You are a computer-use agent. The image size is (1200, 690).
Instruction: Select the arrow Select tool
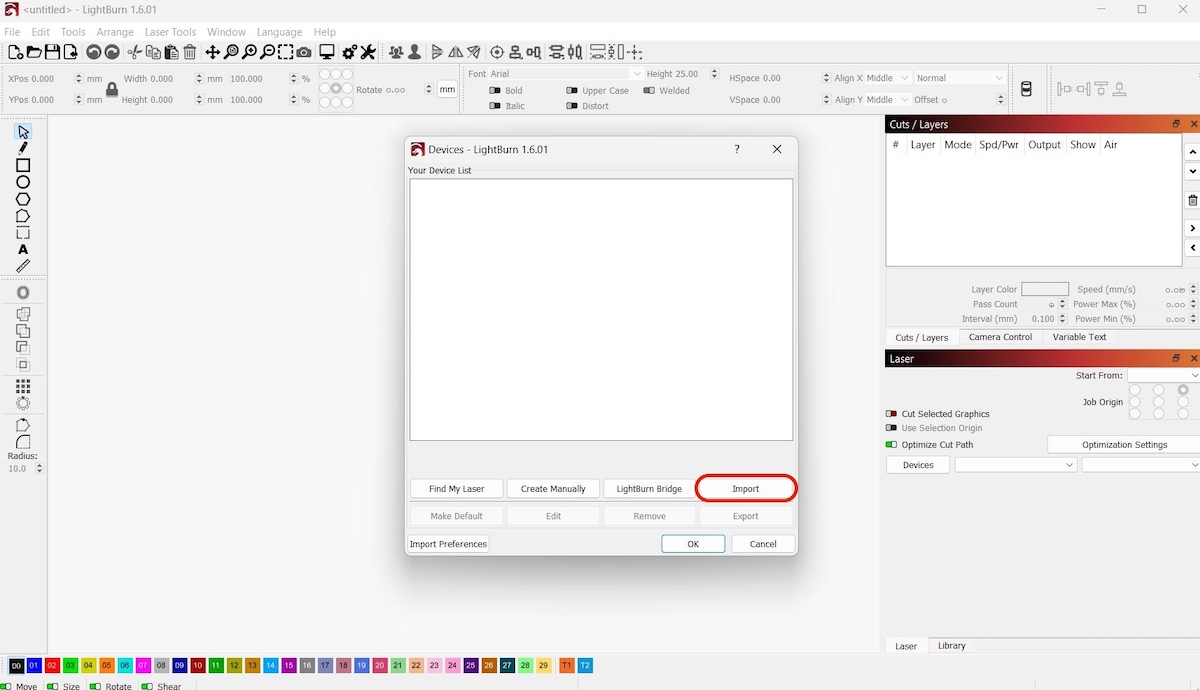[x=23, y=132]
